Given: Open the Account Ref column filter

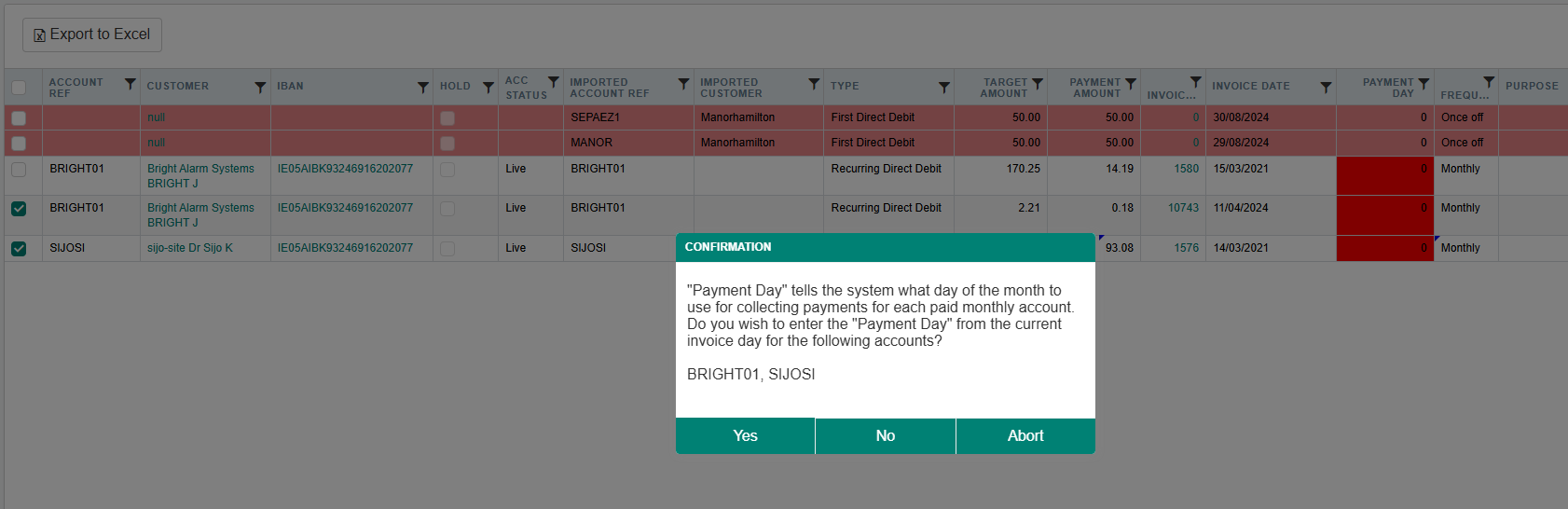Looking at the screenshot, I should 130,84.
